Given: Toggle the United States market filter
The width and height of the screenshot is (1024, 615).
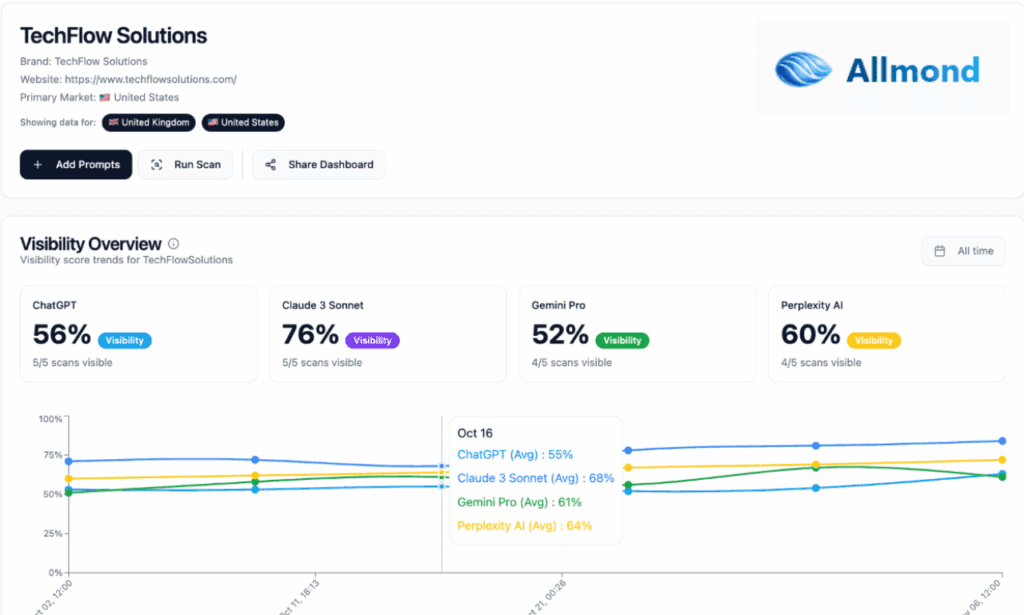Looking at the screenshot, I should [x=243, y=122].
